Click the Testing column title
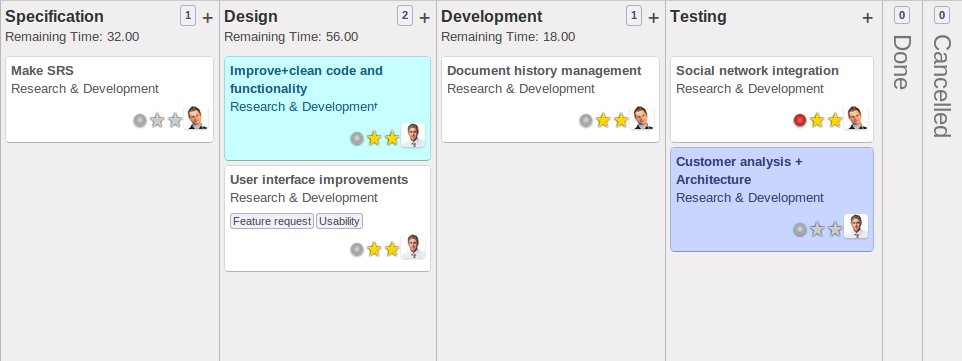This screenshot has height=361, width=962. click(x=698, y=17)
